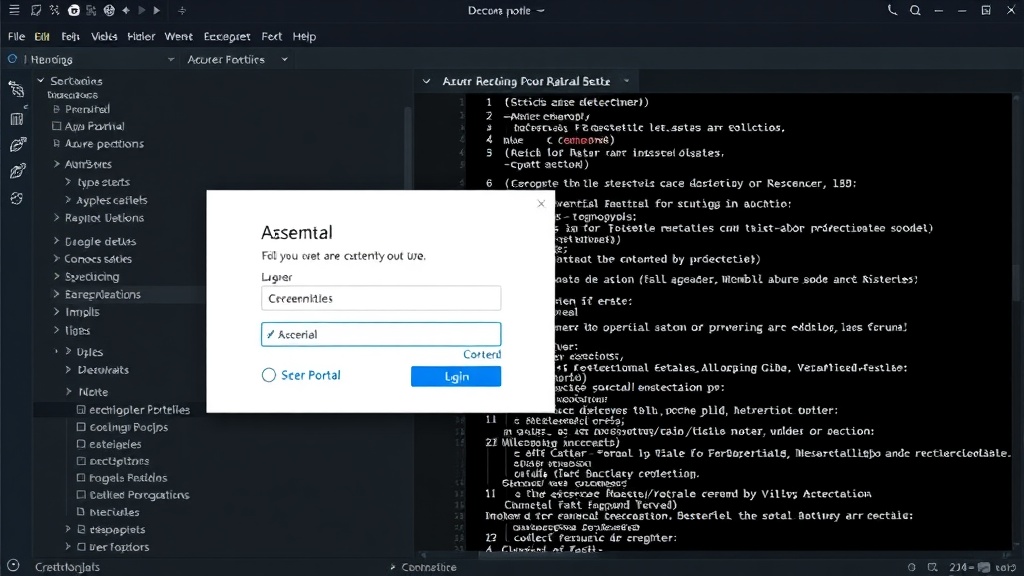Click the fourth activity bar pencil icon
1024x576 pixels.
(17, 172)
